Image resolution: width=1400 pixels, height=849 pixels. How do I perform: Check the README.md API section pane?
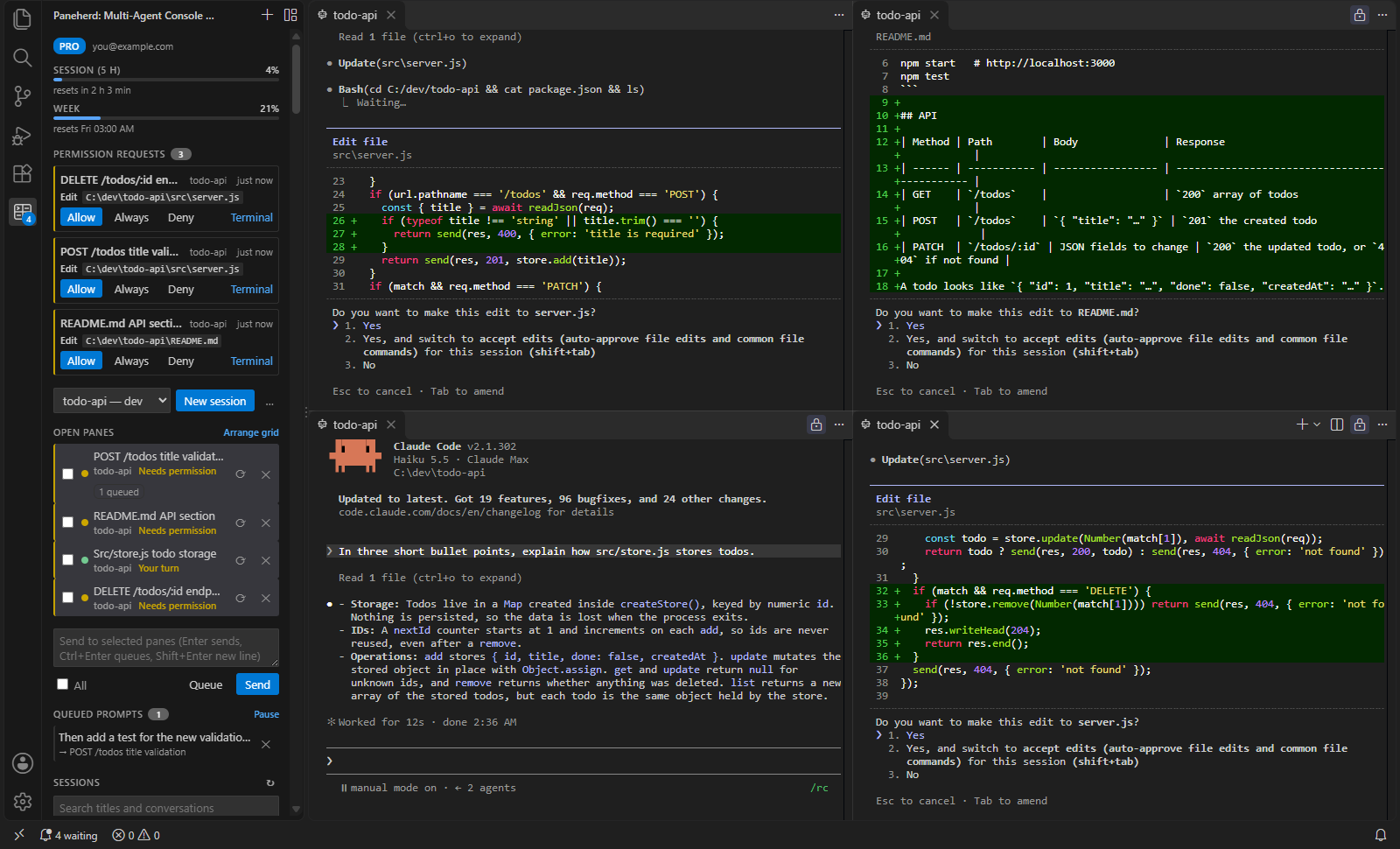click(x=67, y=523)
